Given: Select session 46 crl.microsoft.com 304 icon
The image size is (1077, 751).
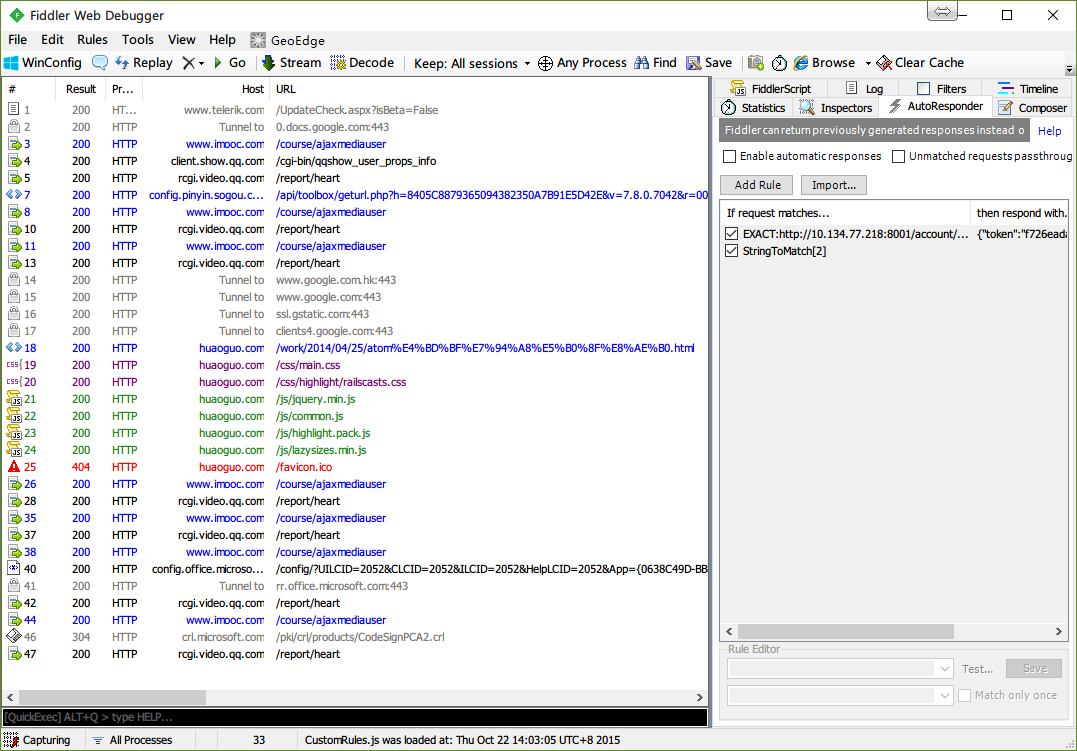Looking at the screenshot, I should click(14, 637).
